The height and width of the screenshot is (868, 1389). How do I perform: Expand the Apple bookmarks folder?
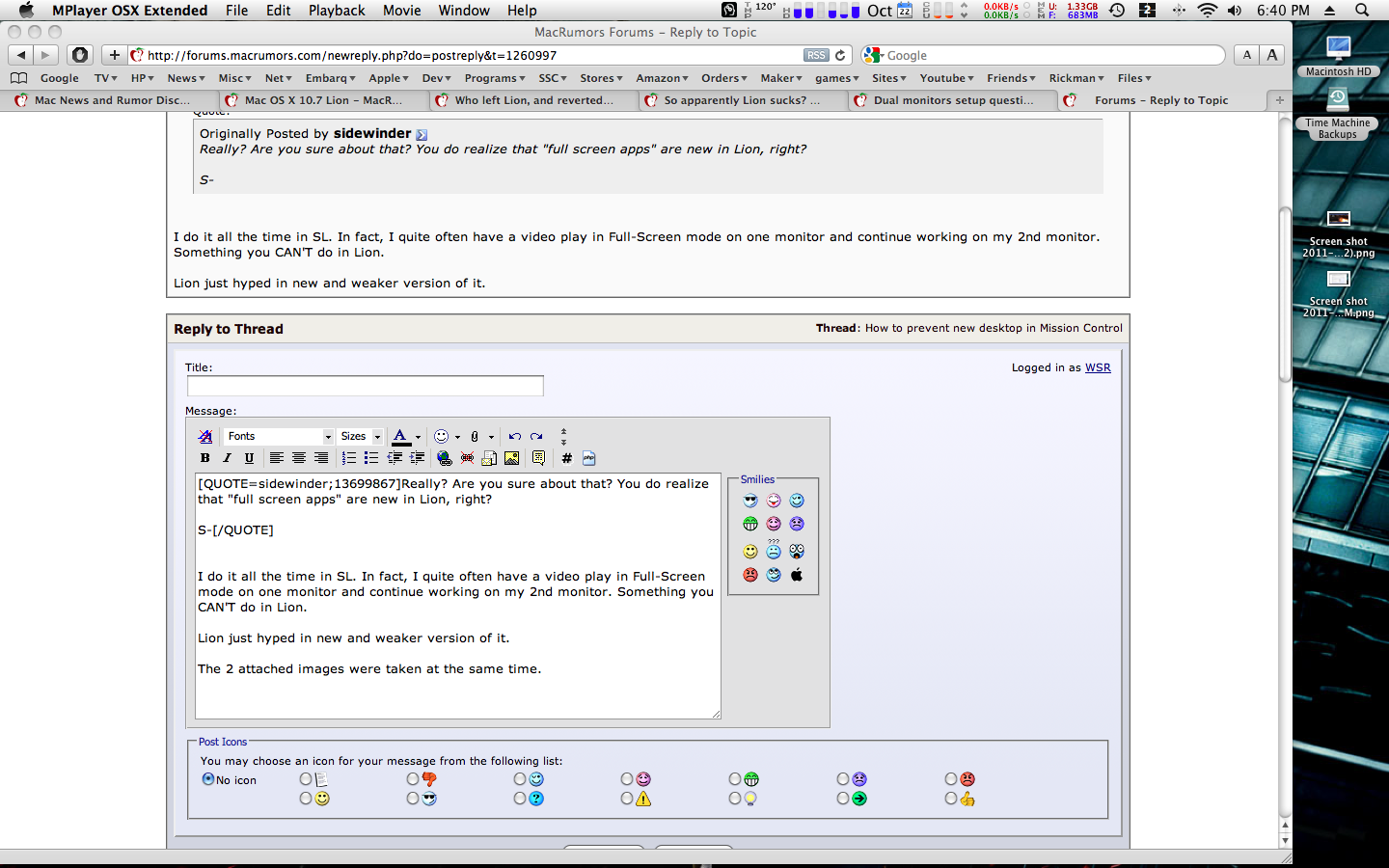click(389, 78)
